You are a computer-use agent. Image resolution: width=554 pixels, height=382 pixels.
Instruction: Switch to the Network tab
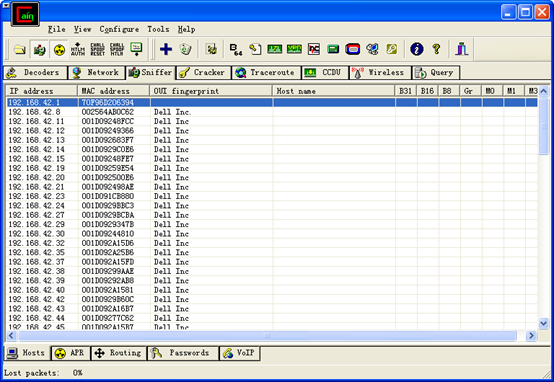(96, 73)
